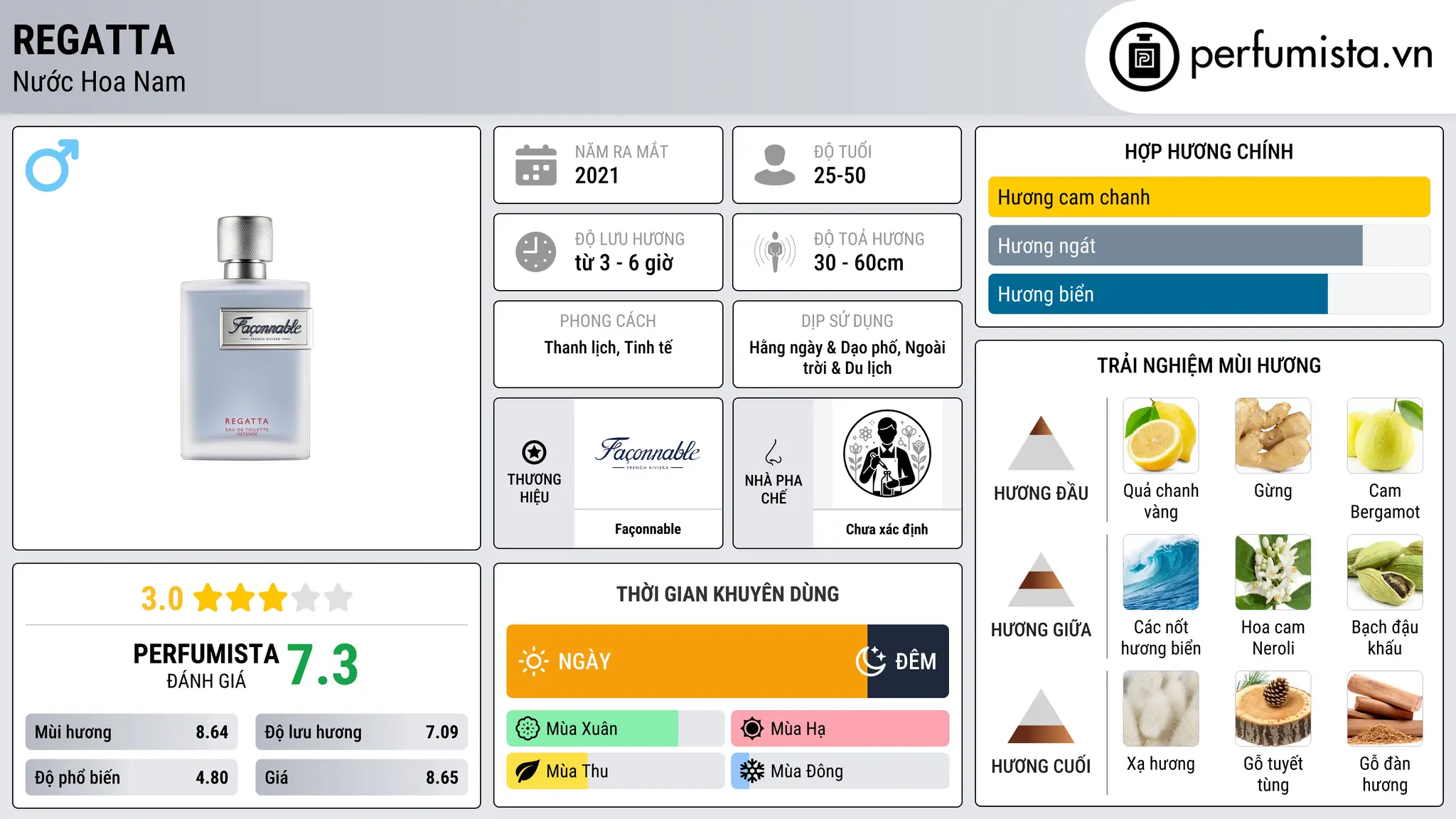Click the pink Mùa Hạ bar
The width and height of the screenshot is (1456, 819).
pos(840,729)
